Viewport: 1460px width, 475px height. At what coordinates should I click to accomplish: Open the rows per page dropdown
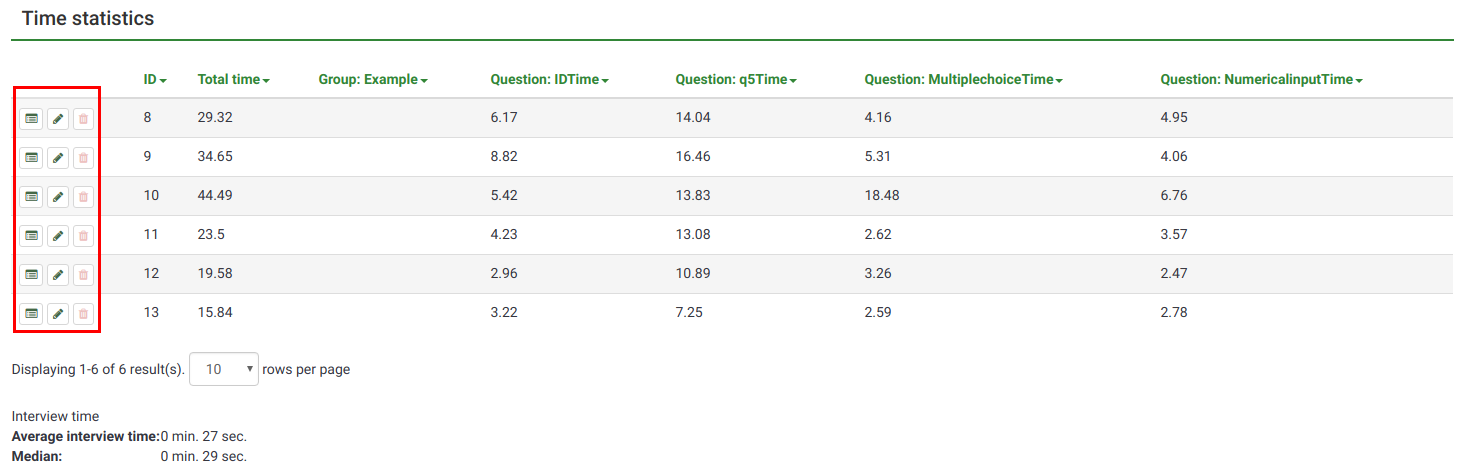[224, 369]
